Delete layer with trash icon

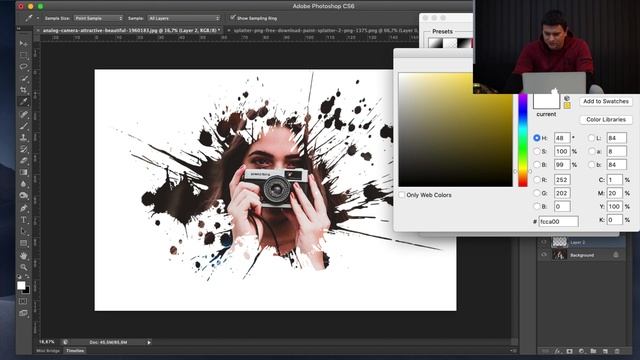pos(617,351)
